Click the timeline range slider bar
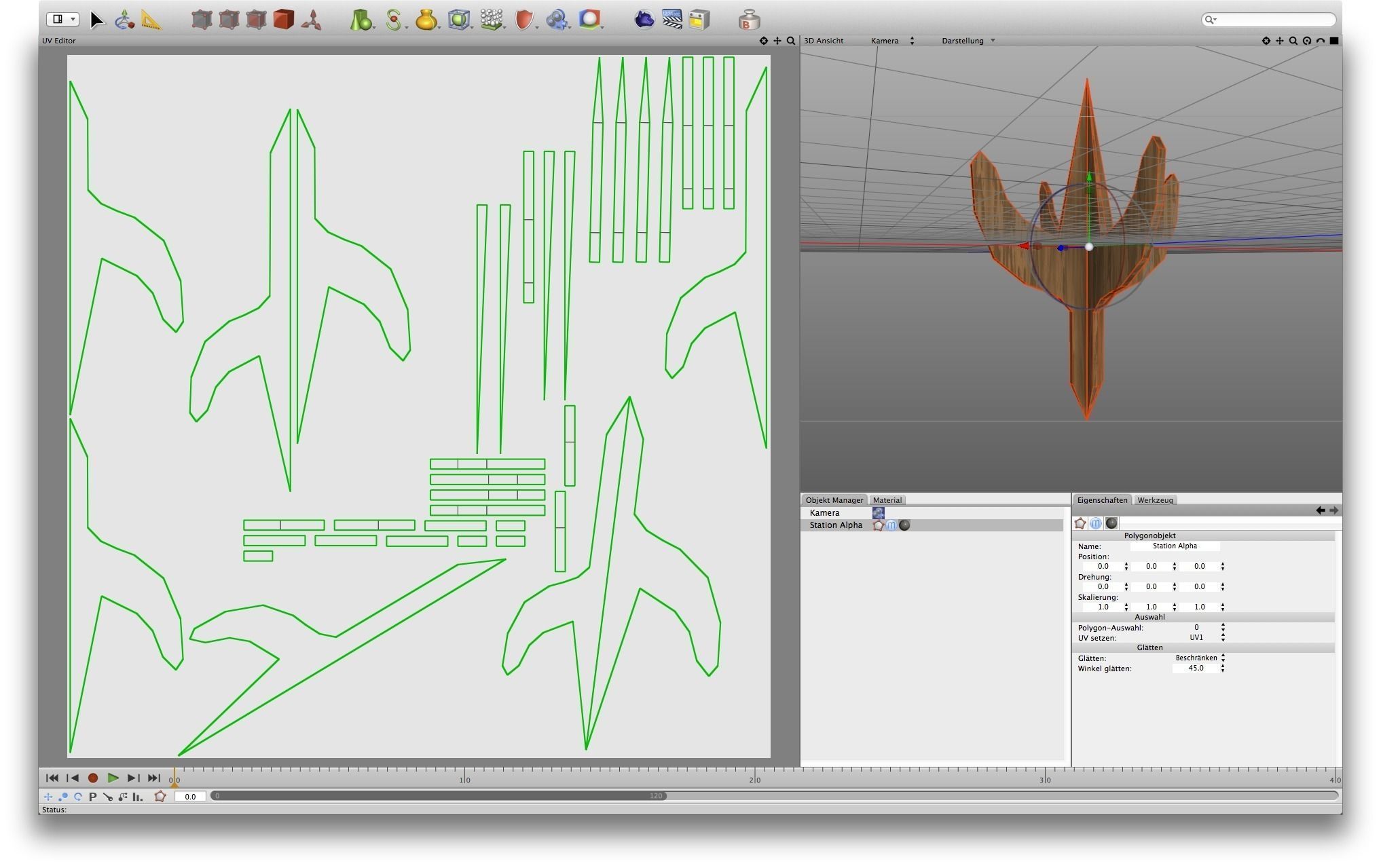The width and height of the screenshot is (1381, 868). [x=439, y=796]
